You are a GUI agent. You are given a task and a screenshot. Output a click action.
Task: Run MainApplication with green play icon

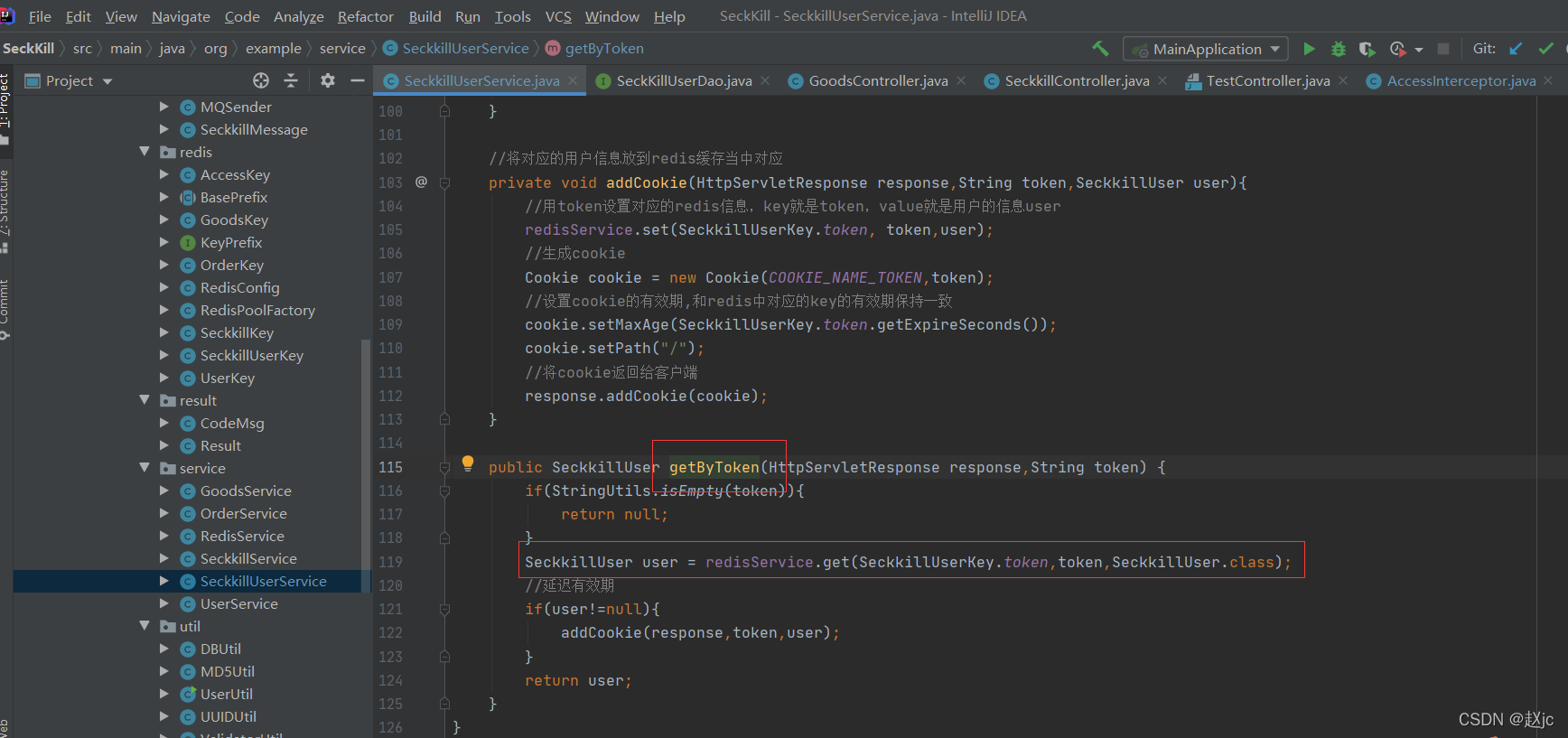[x=1309, y=49]
